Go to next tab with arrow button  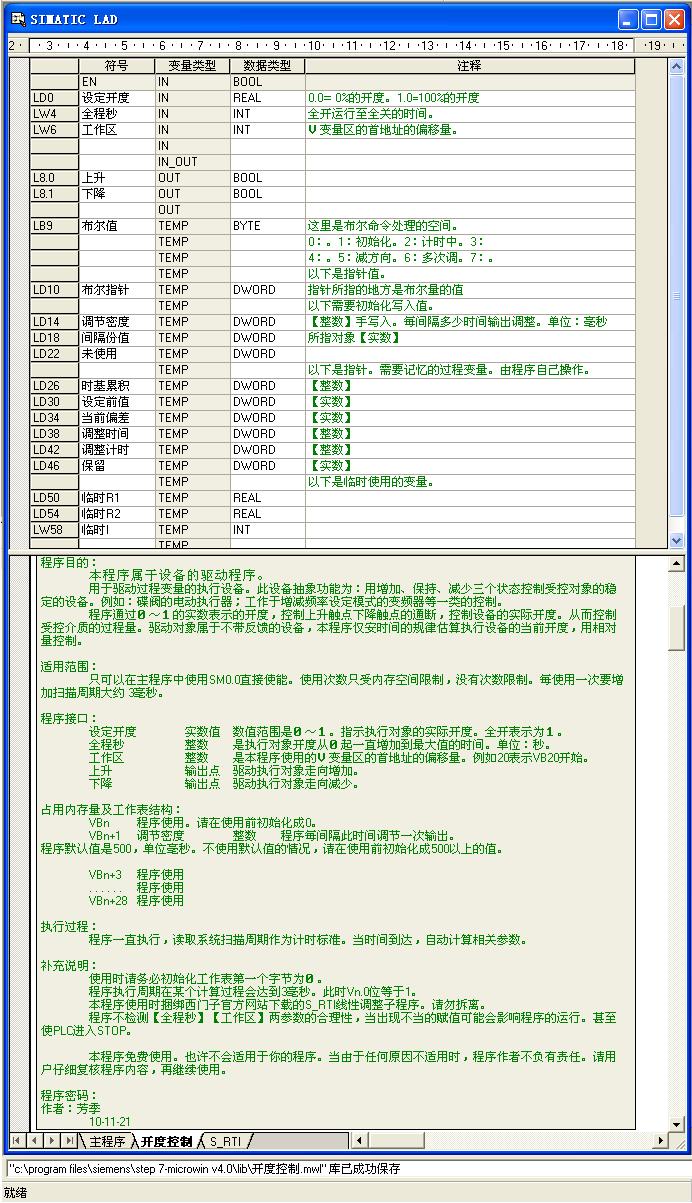pyautogui.click(x=51, y=1140)
